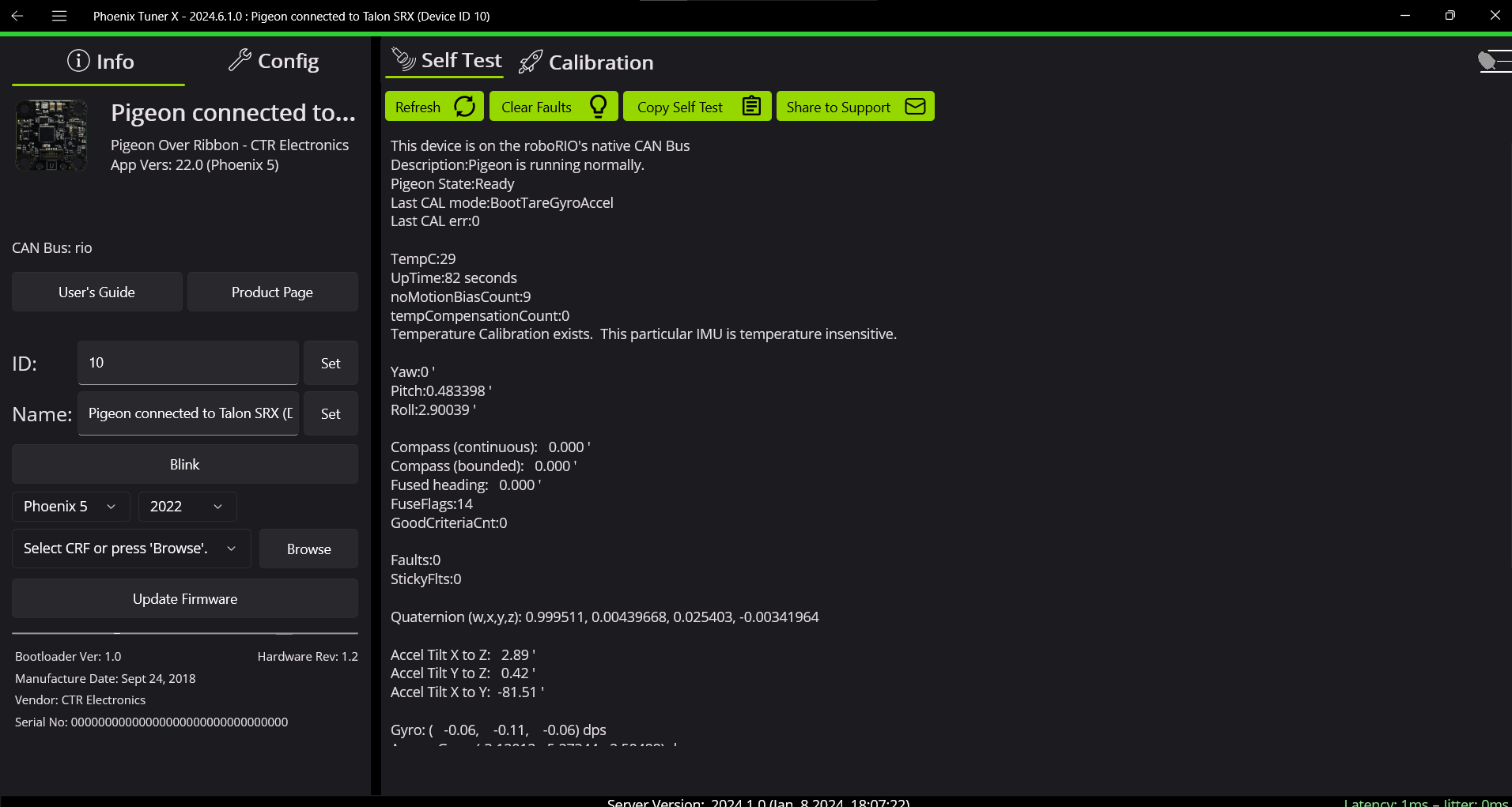Click the device ID input field
Screen dimensions: 1512x807
tap(188, 363)
